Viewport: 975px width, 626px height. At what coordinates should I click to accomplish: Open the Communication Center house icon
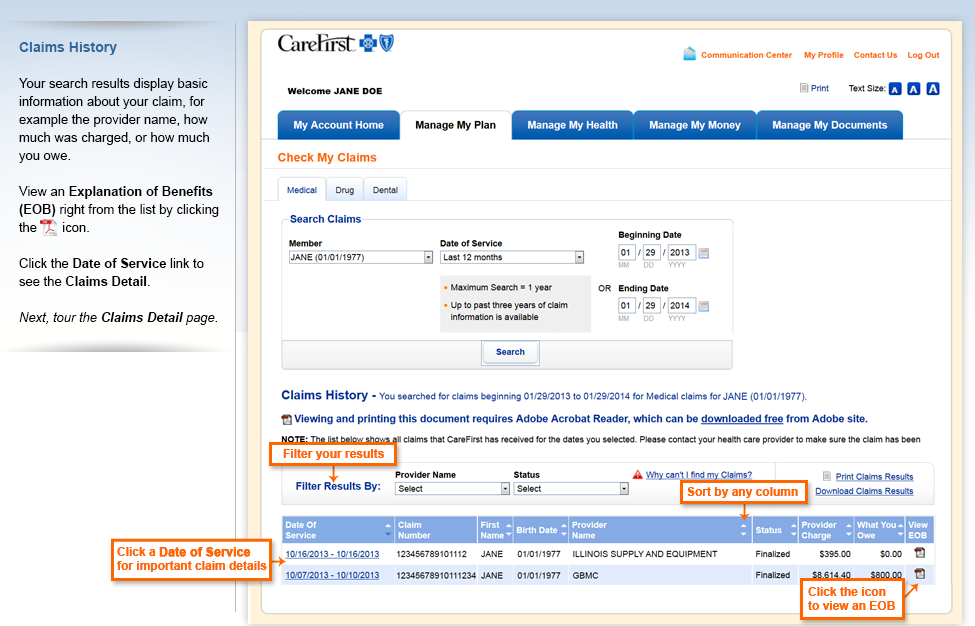click(x=689, y=54)
